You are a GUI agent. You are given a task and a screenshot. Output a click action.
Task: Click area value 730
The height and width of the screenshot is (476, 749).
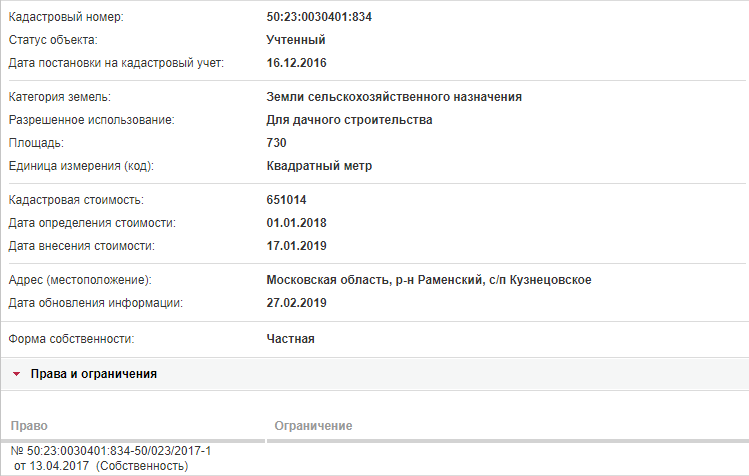pos(276,143)
